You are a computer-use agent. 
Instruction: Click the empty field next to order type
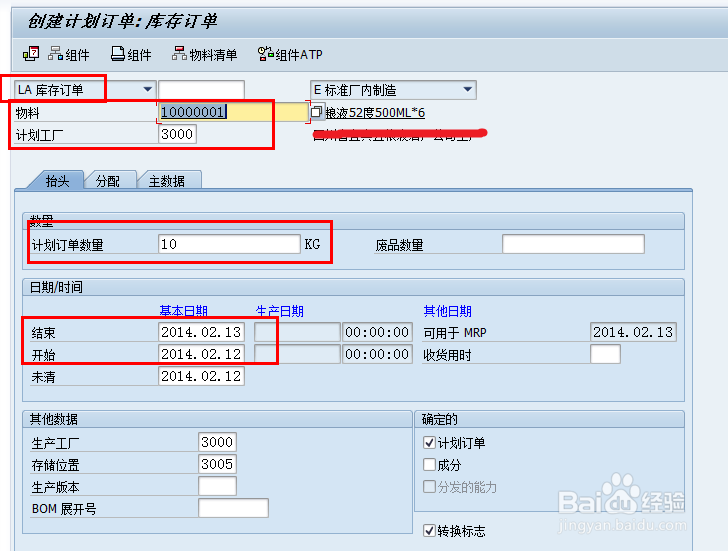(202, 90)
